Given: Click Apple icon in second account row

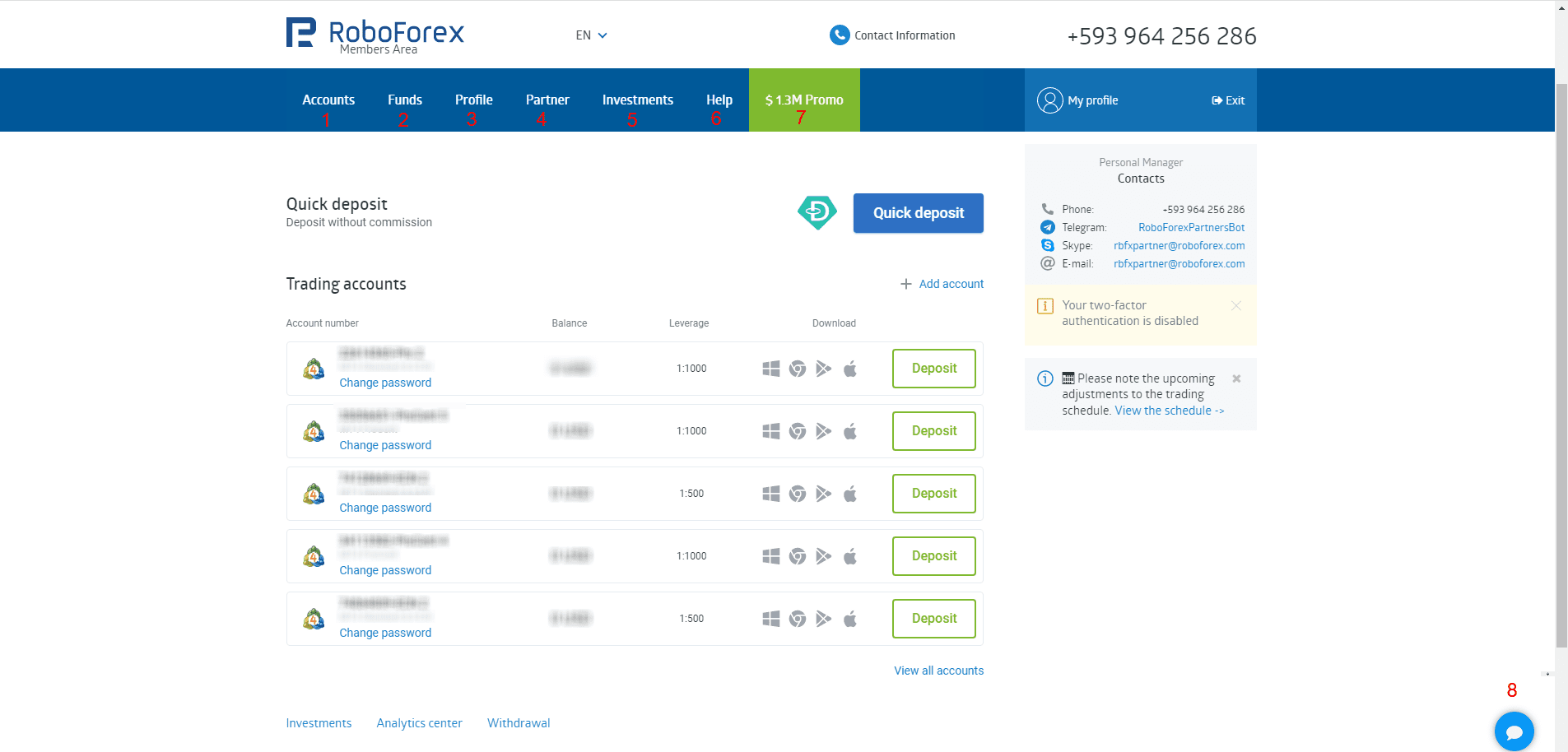Looking at the screenshot, I should pos(850,431).
